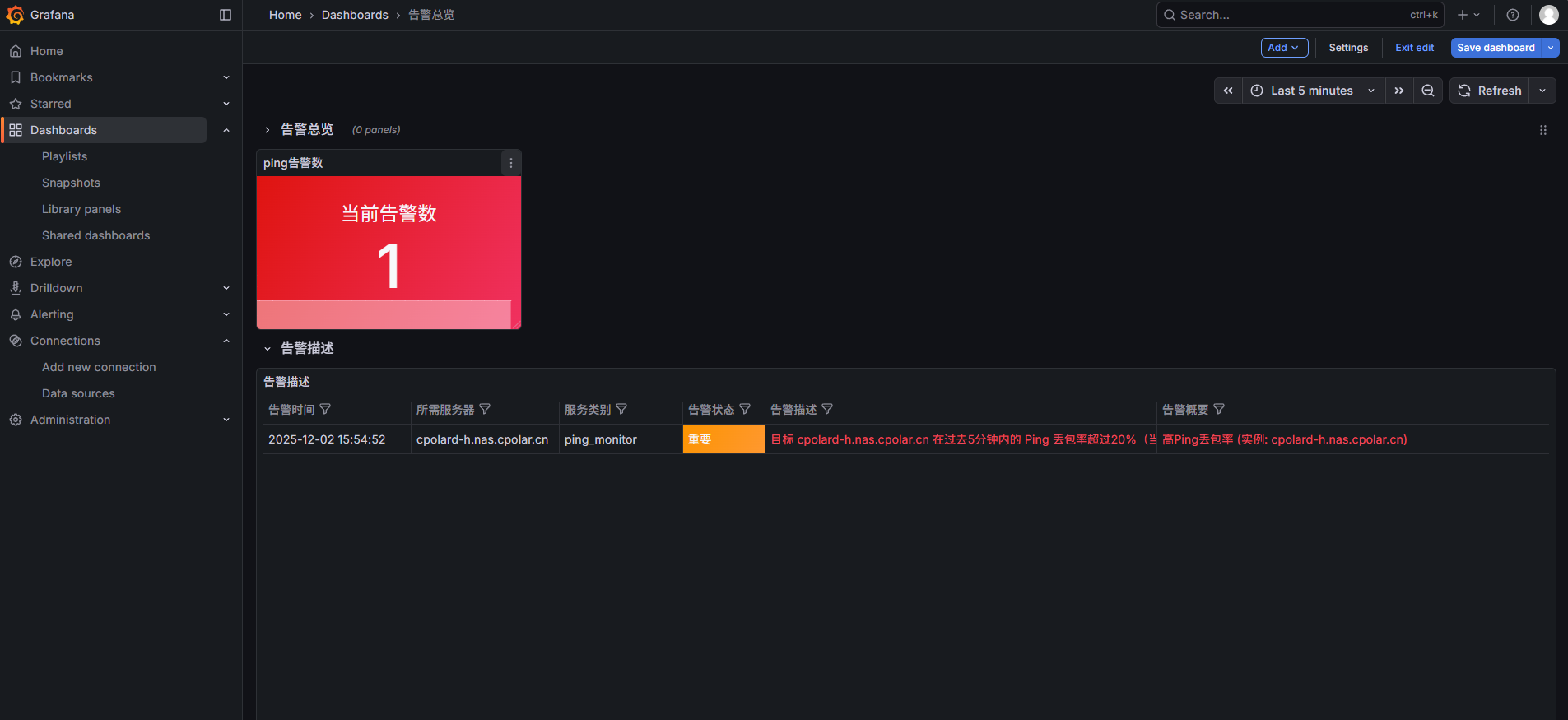Open the help question mark icon
This screenshot has height=720, width=1568.
tap(1513, 15)
